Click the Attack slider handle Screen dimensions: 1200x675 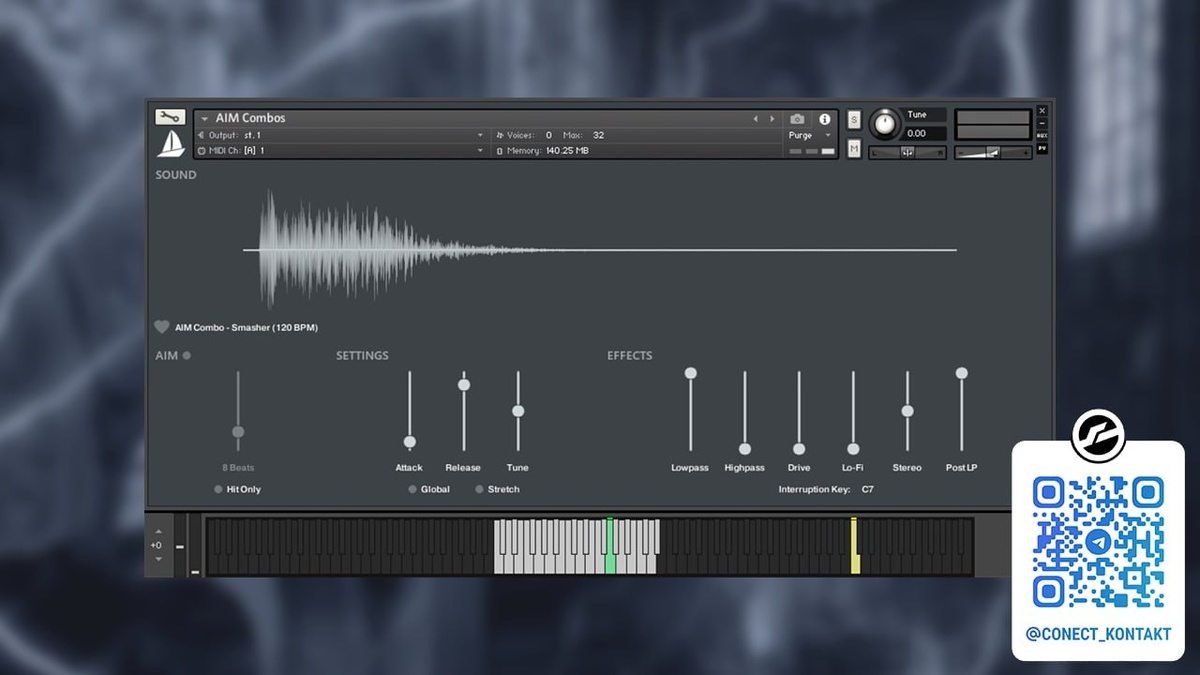click(x=409, y=442)
